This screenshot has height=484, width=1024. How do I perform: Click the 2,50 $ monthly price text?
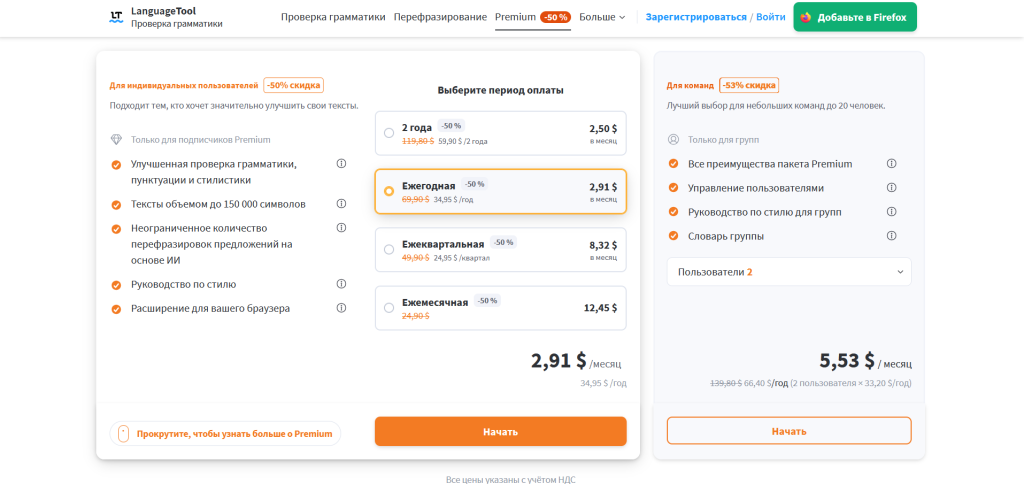click(x=603, y=129)
